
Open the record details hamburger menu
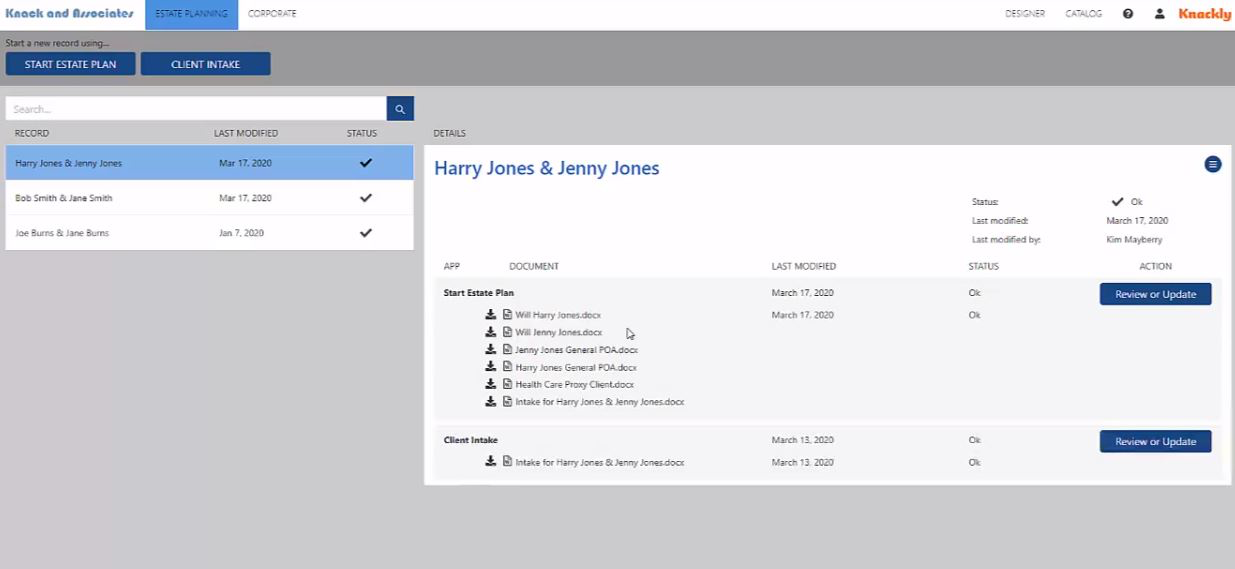1213,164
